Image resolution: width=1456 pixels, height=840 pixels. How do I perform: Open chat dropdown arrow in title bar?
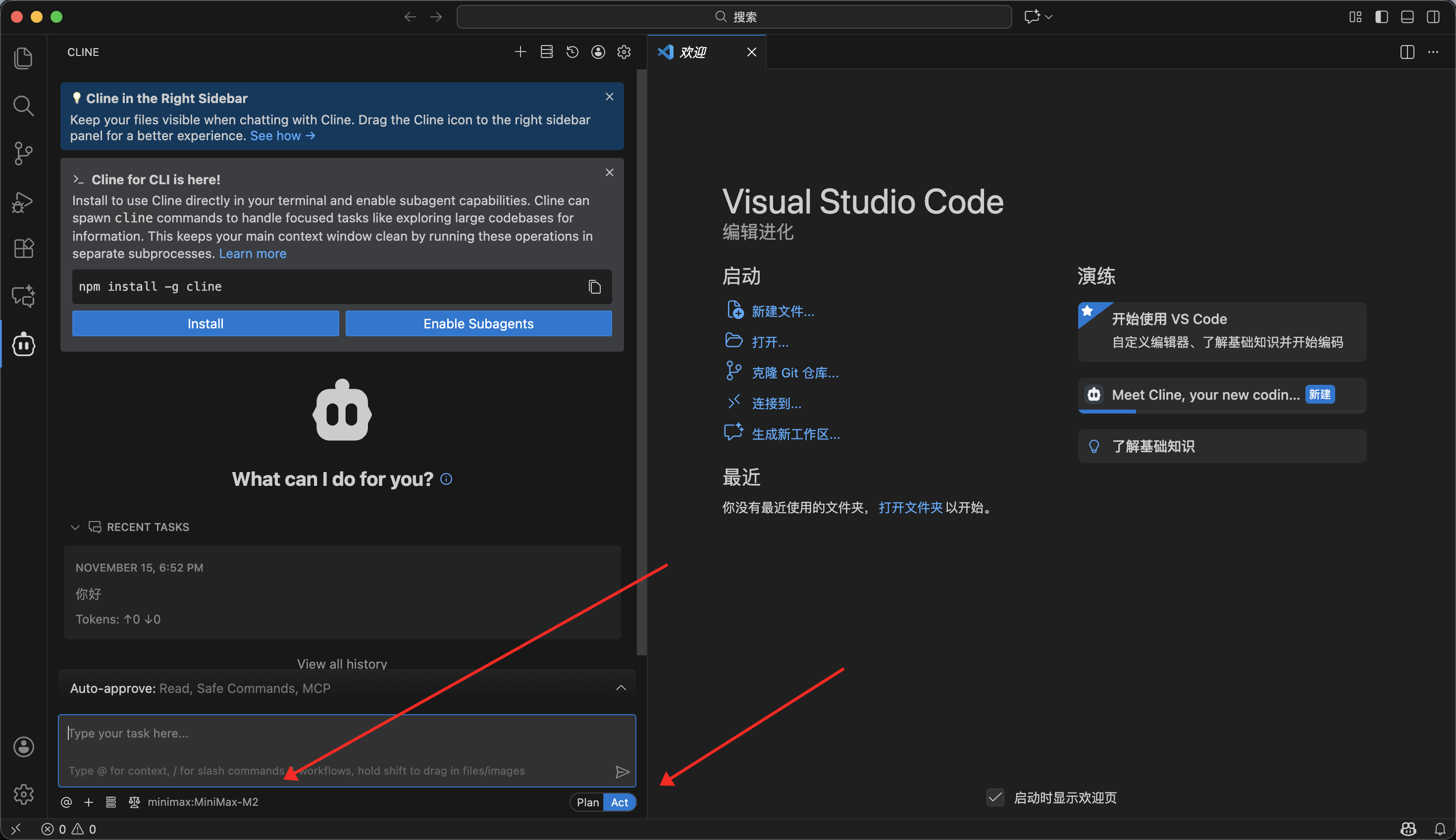1049,17
